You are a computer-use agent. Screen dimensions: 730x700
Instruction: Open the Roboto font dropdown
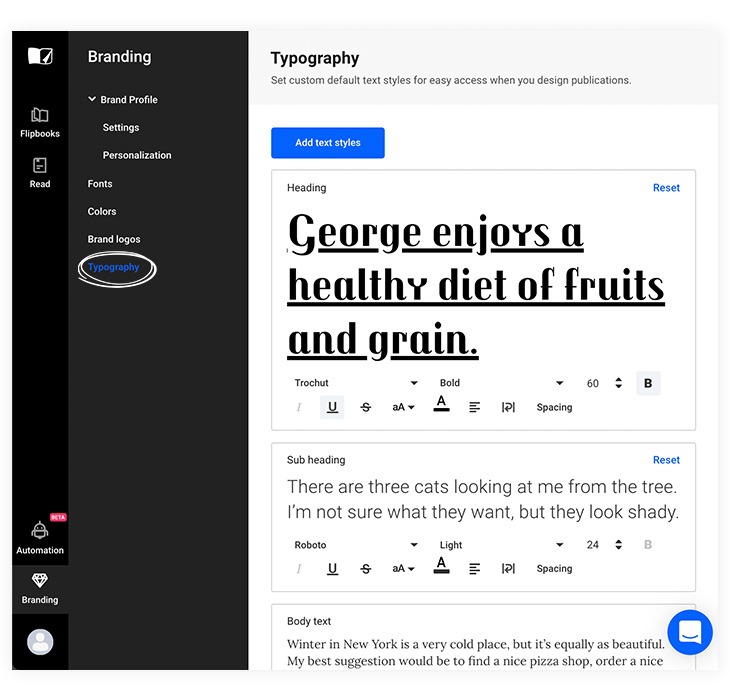point(356,545)
